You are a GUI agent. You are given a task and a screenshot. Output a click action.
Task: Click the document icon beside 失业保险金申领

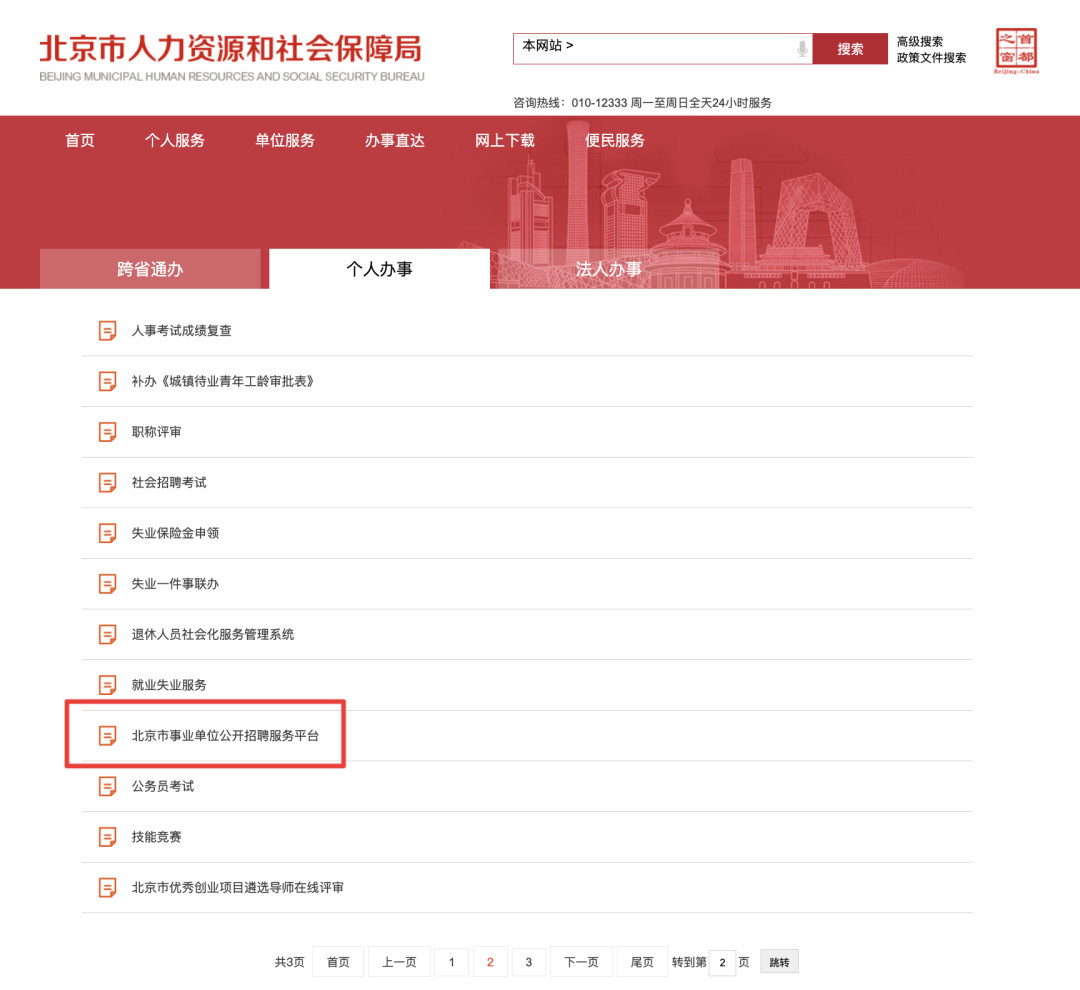coord(106,533)
